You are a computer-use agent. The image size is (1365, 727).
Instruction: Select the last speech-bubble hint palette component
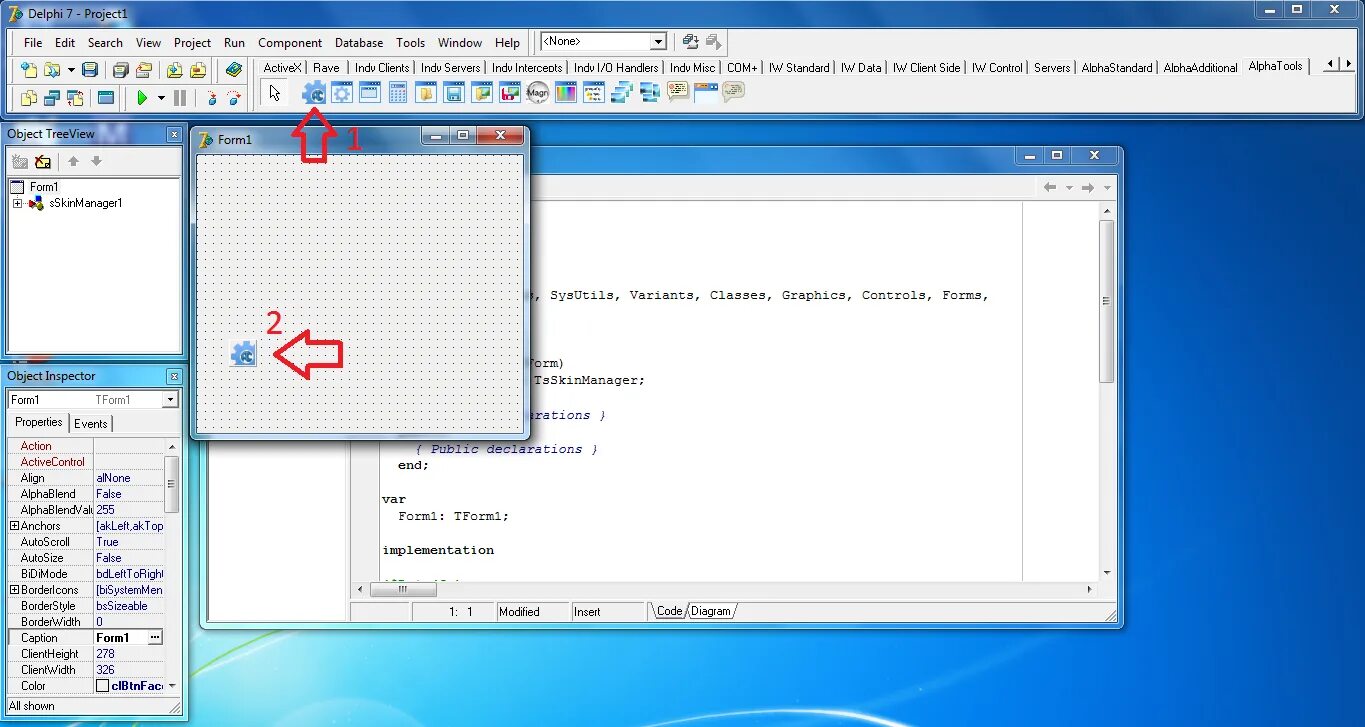pyautogui.click(x=734, y=93)
